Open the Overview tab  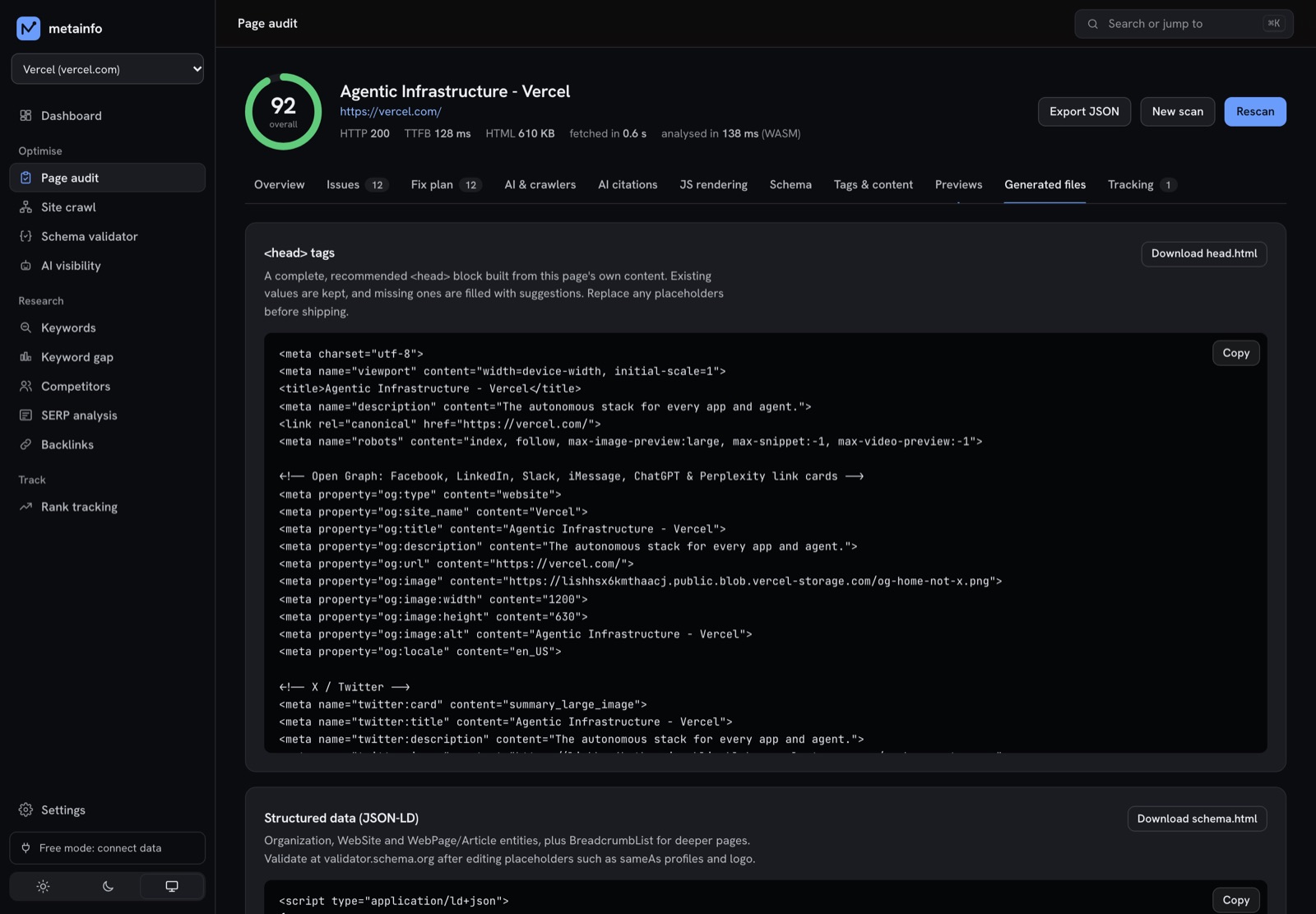pyautogui.click(x=280, y=184)
